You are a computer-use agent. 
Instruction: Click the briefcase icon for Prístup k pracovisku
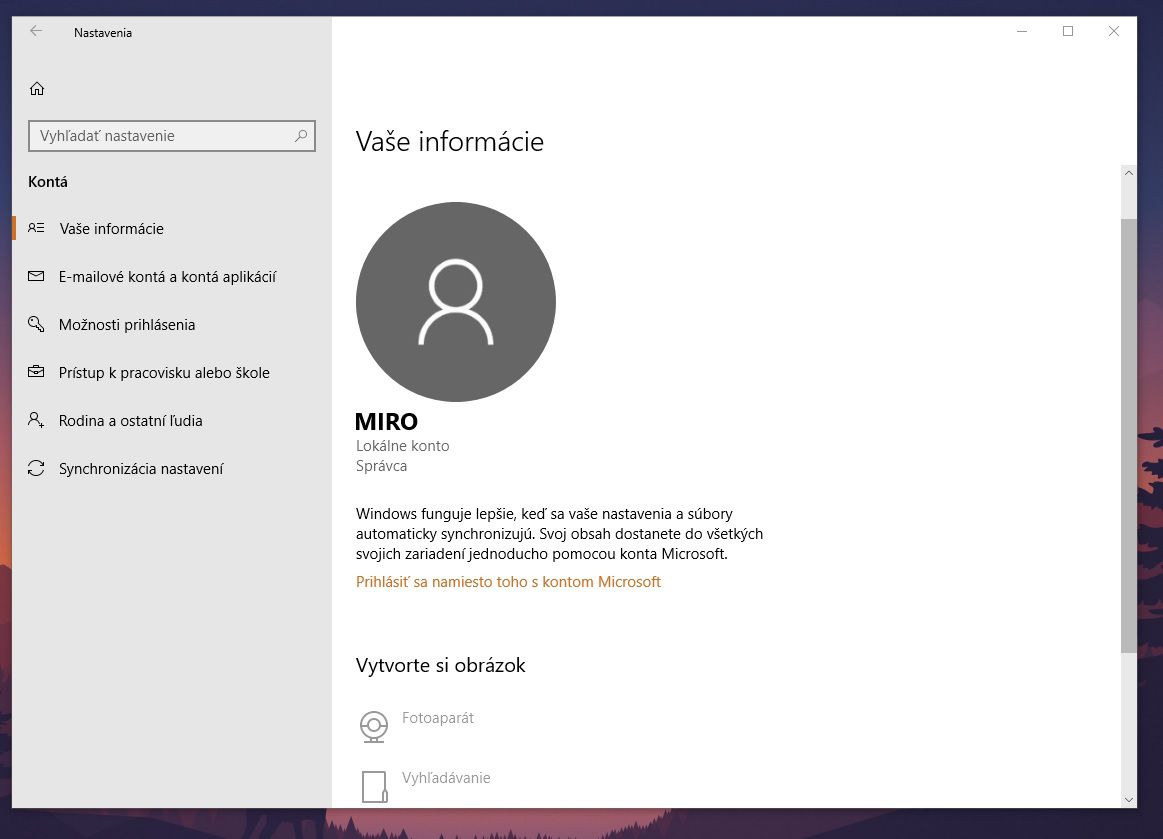tap(36, 372)
